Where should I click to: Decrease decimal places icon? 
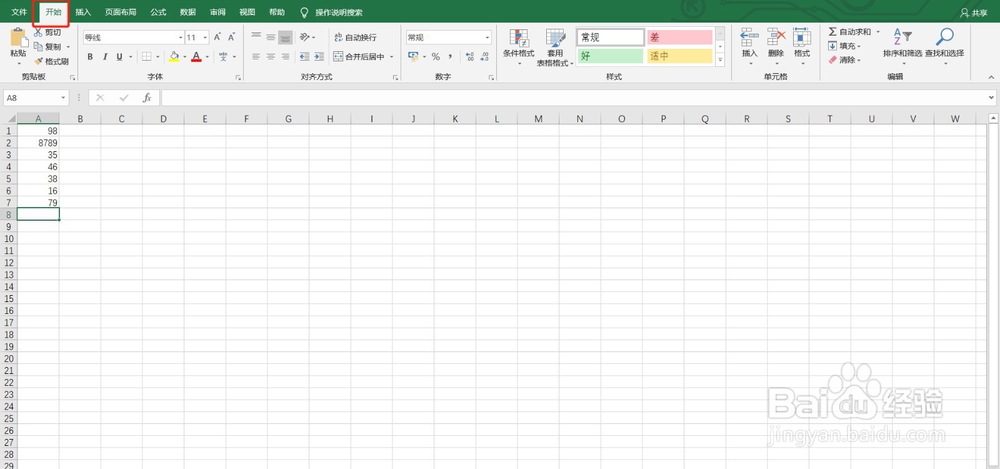(485, 57)
